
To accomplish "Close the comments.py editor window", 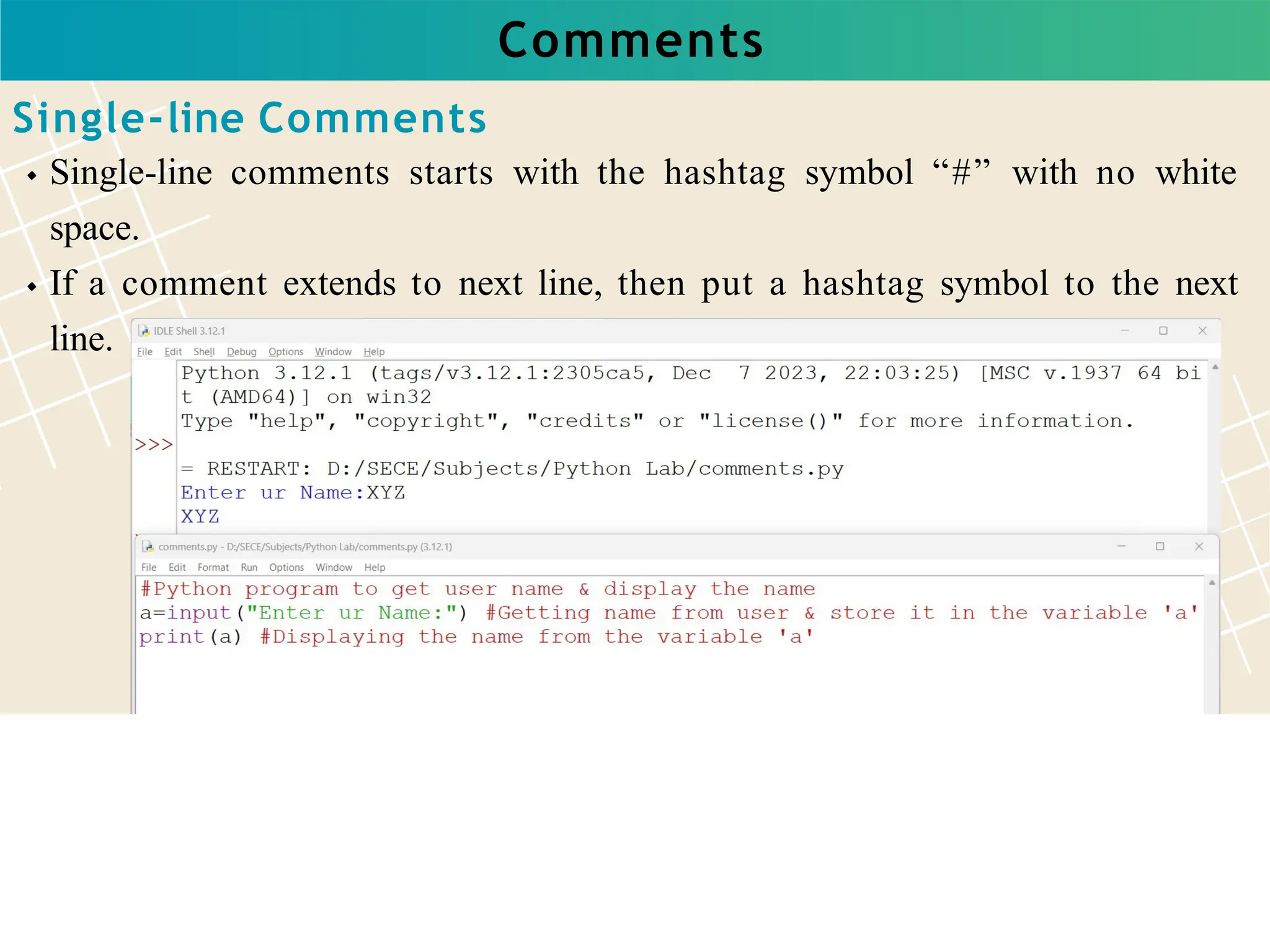I will point(1199,547).
